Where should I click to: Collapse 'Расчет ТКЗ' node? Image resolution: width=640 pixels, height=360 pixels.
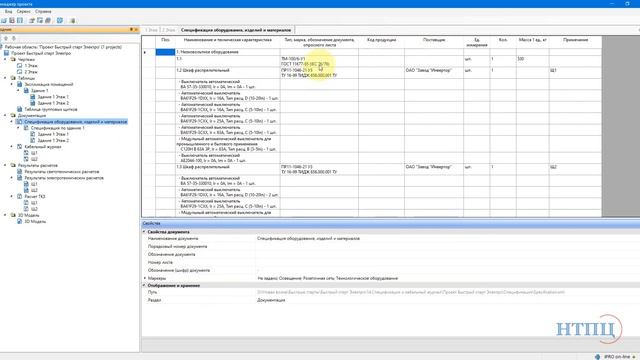[11, 196]
